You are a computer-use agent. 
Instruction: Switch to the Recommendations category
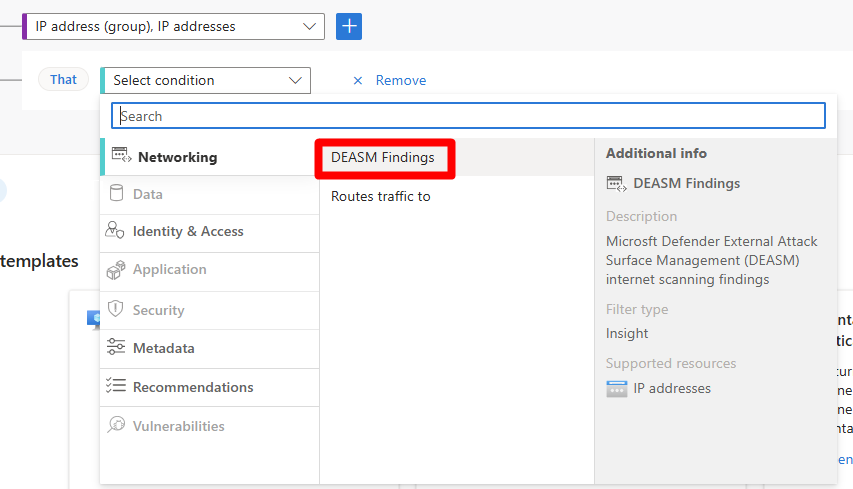tap(192, 387)
